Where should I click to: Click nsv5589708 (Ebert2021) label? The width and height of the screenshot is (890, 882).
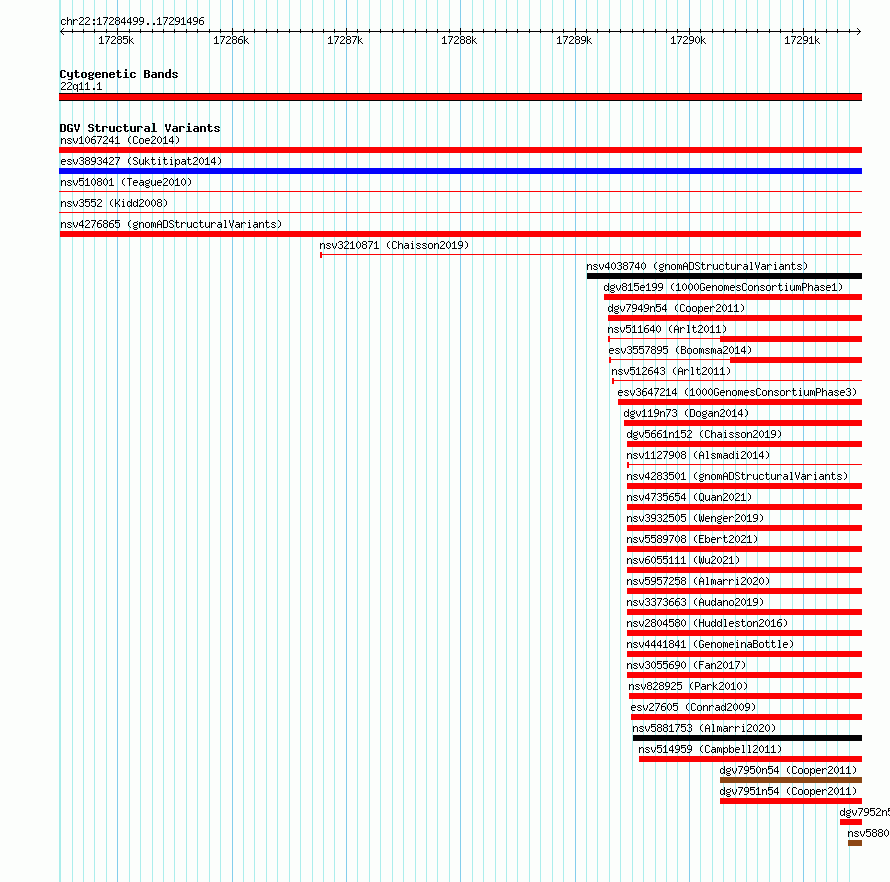point(692,539)
